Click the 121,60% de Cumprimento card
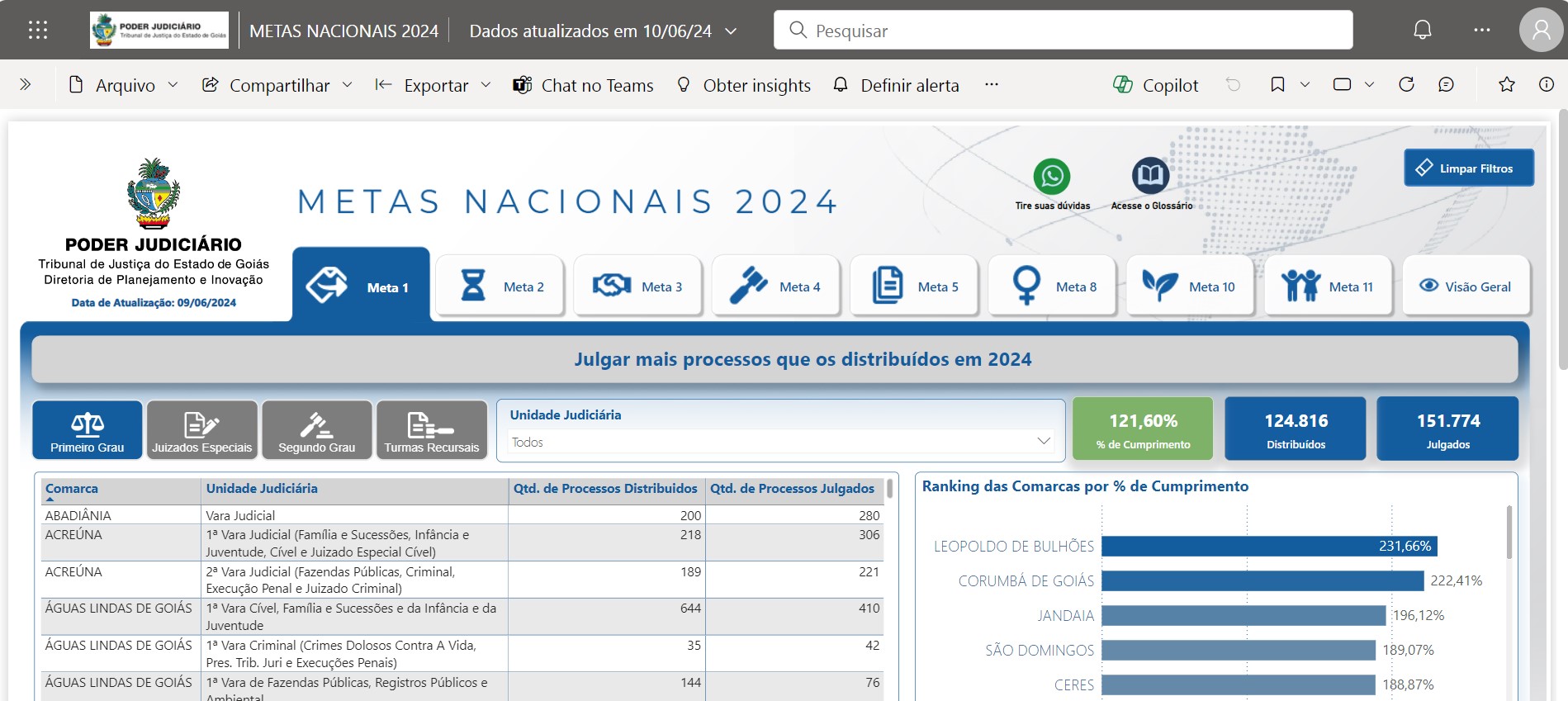Screen dimensions: 1568x701 point(1143,429)
